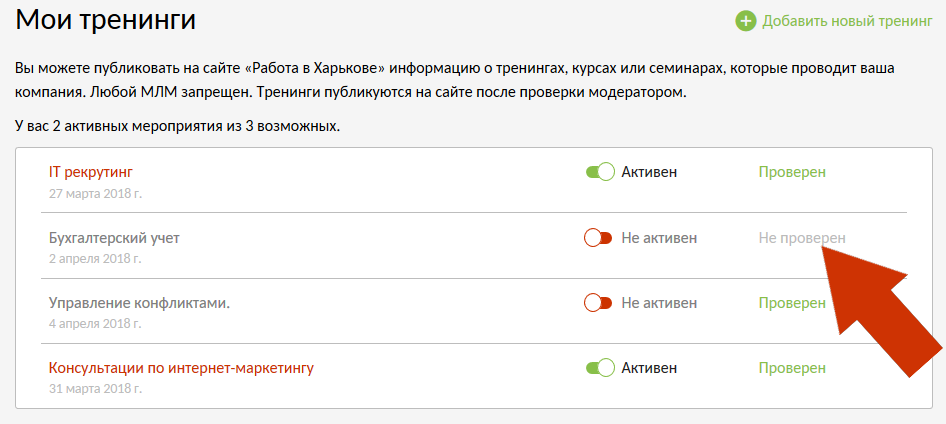Click the green plus icon for adding training
This screenshot has height=424, width=946.
[x=746, y=21]
